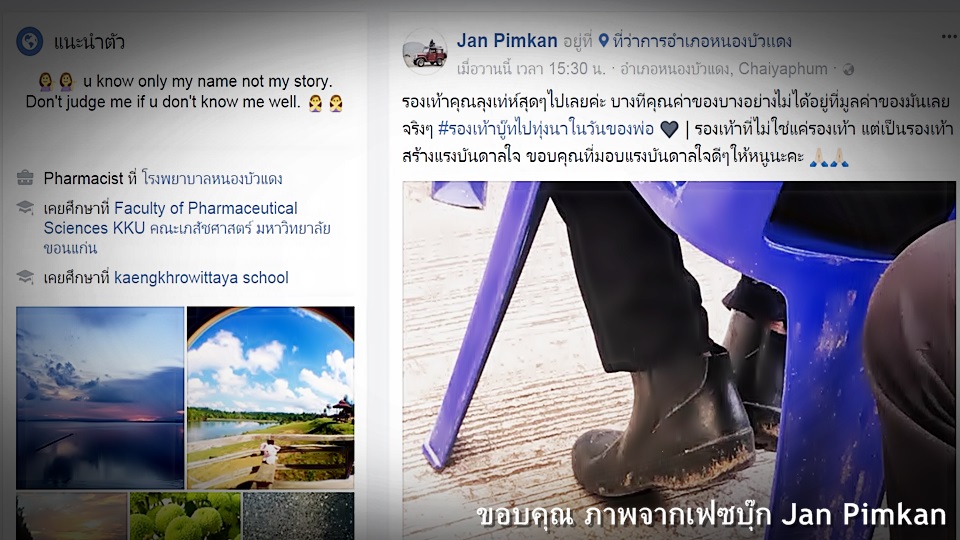Click the graduation cap icon beside Faculty
960x540 pixels.
pos(25,207)
